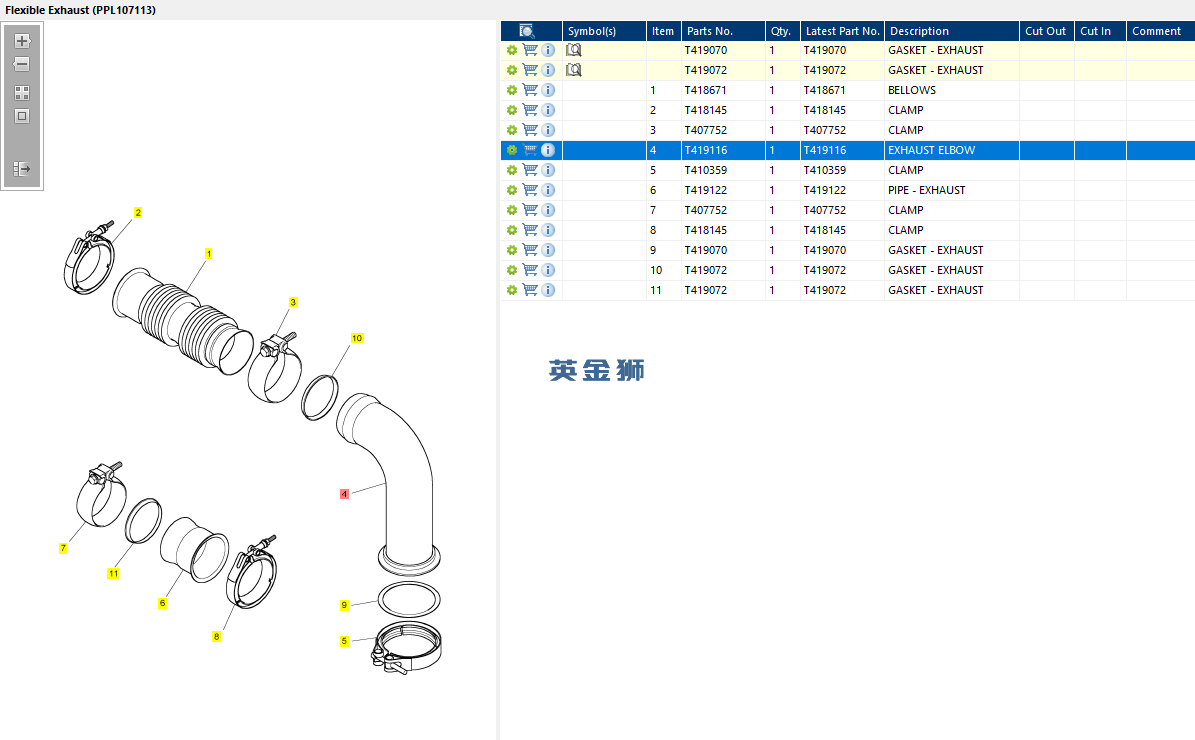Select callout 3 on the diagram
Screen dimensions: 1195x740
(x=293, y=303)
